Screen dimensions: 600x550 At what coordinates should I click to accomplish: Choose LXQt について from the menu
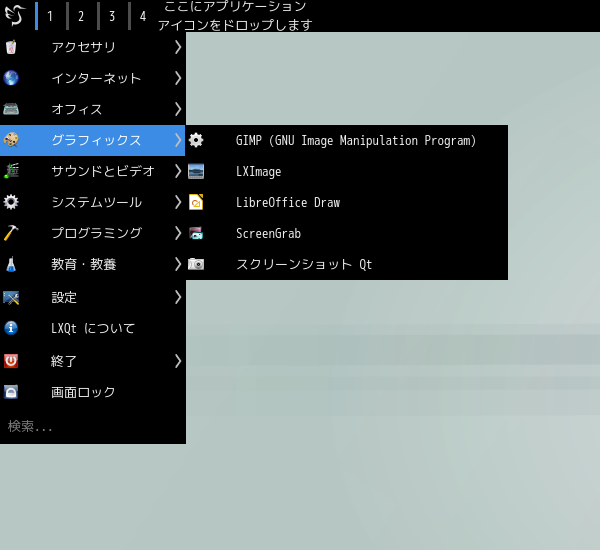[93, 328]
